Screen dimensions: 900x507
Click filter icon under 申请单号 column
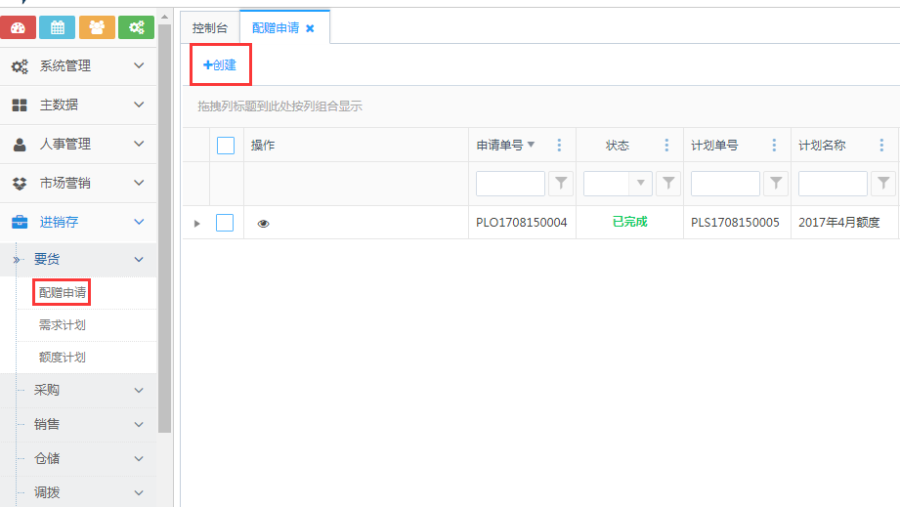[x=561, y=183]
